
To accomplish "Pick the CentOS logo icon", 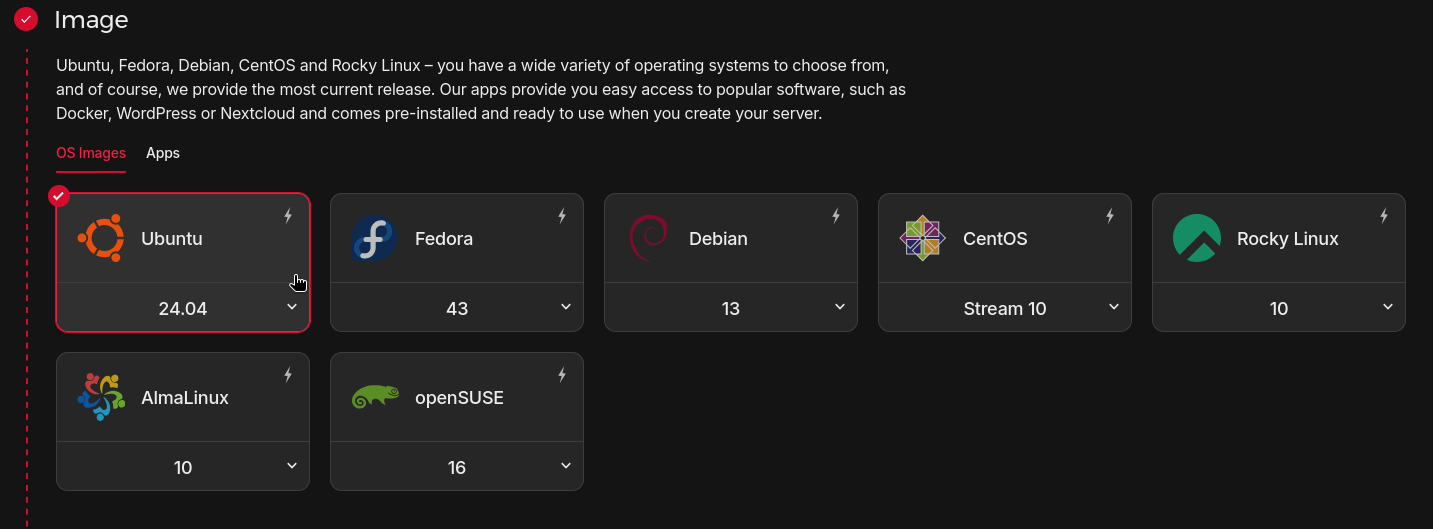I will [x=922, y=238].
